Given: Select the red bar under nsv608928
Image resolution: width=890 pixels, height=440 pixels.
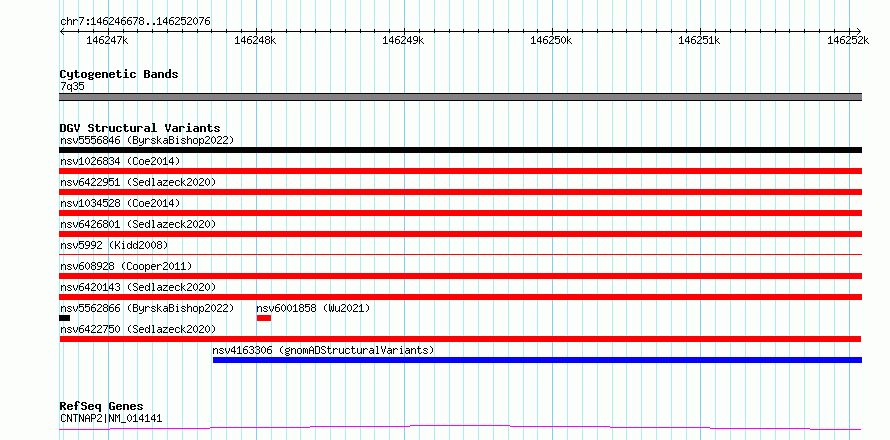Looking at the screenshot, I should [460, 276].
